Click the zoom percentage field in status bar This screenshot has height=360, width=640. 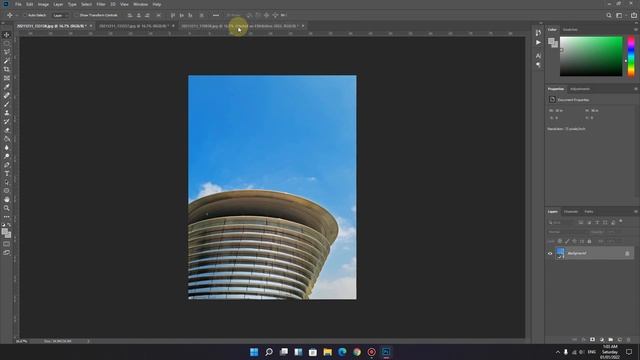point(22,341)
